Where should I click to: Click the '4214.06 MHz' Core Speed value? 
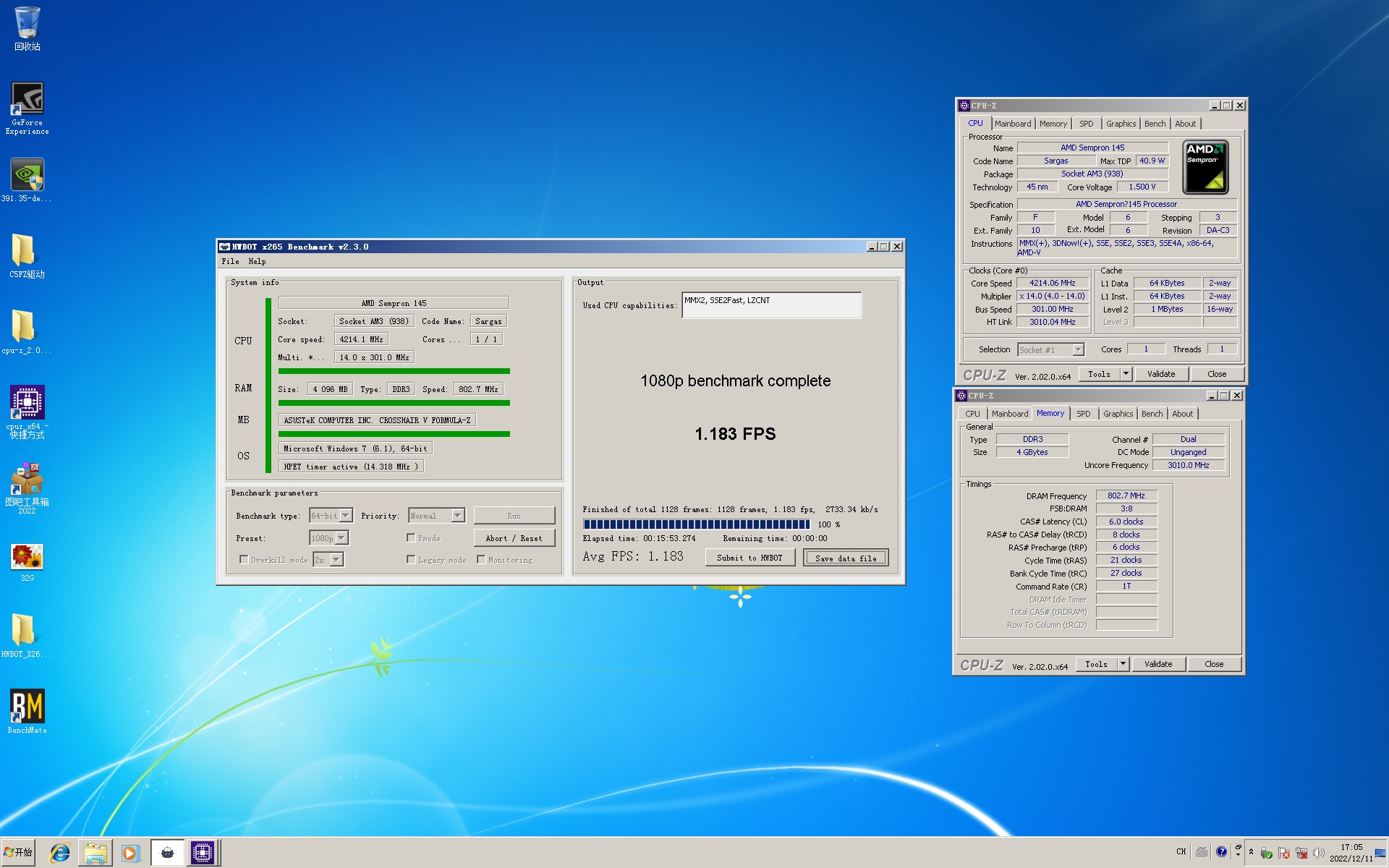coord(1053,283)
